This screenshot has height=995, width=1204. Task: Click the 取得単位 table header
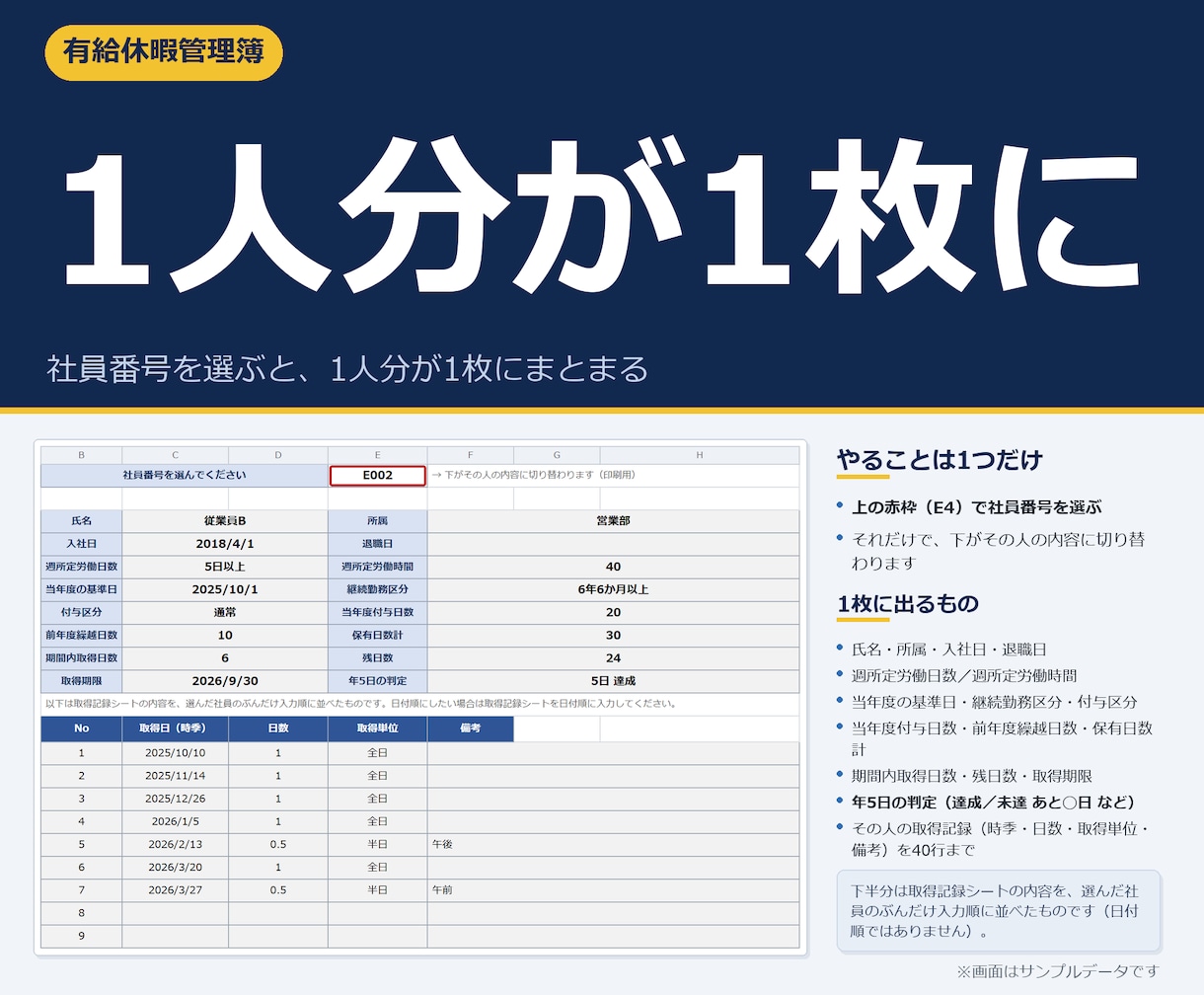click(377, 728)
